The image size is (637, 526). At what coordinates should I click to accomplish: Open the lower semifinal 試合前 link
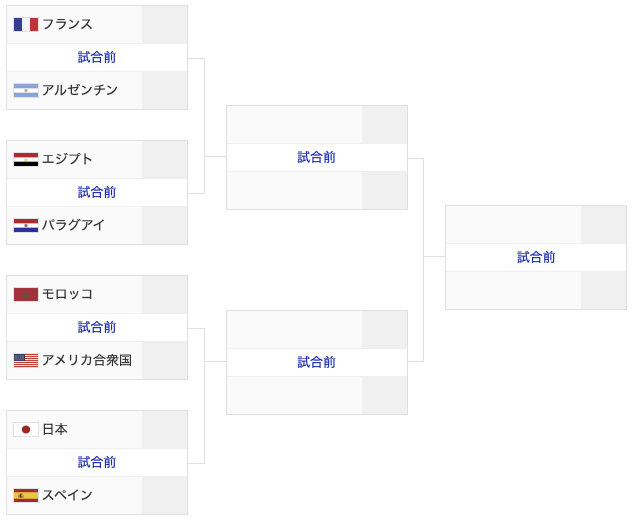316,362
